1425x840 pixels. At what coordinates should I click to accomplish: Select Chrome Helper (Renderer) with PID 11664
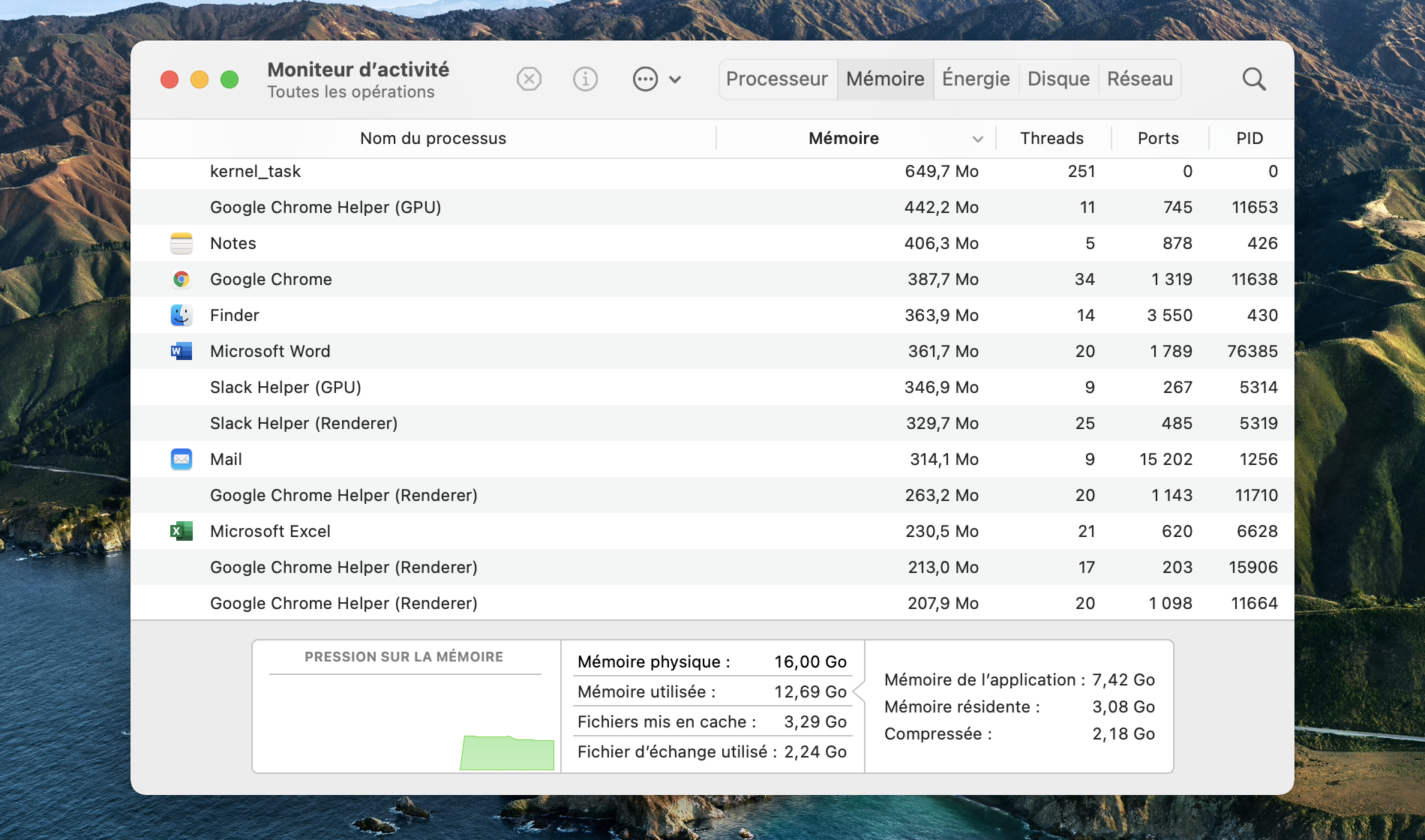point(712,603)
